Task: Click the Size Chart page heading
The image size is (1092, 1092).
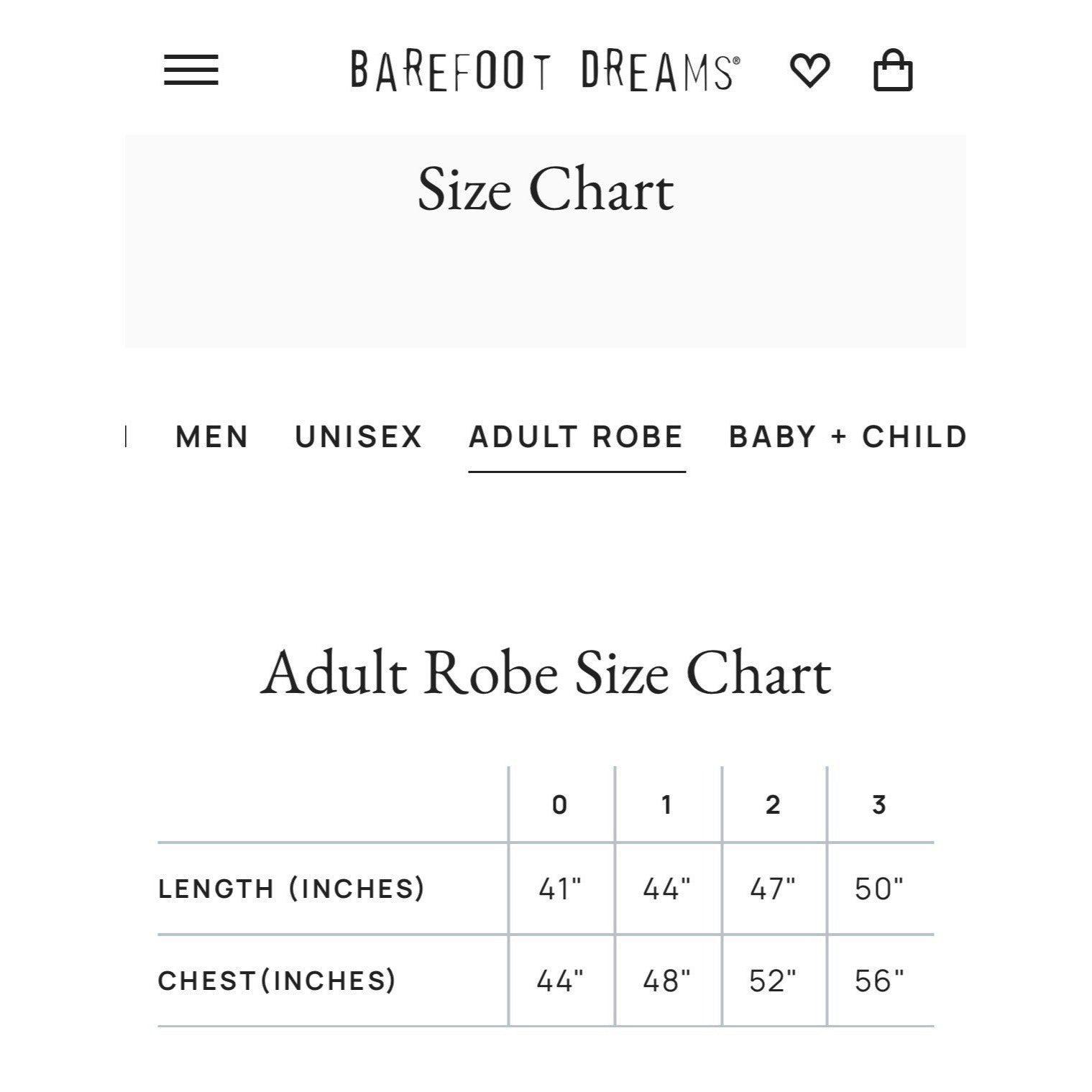Action: click(x=546, y=191)
